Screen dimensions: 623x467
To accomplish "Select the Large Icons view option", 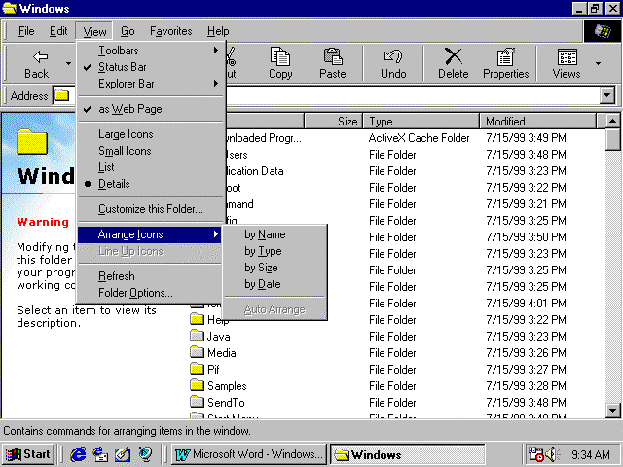I will 126,134.
